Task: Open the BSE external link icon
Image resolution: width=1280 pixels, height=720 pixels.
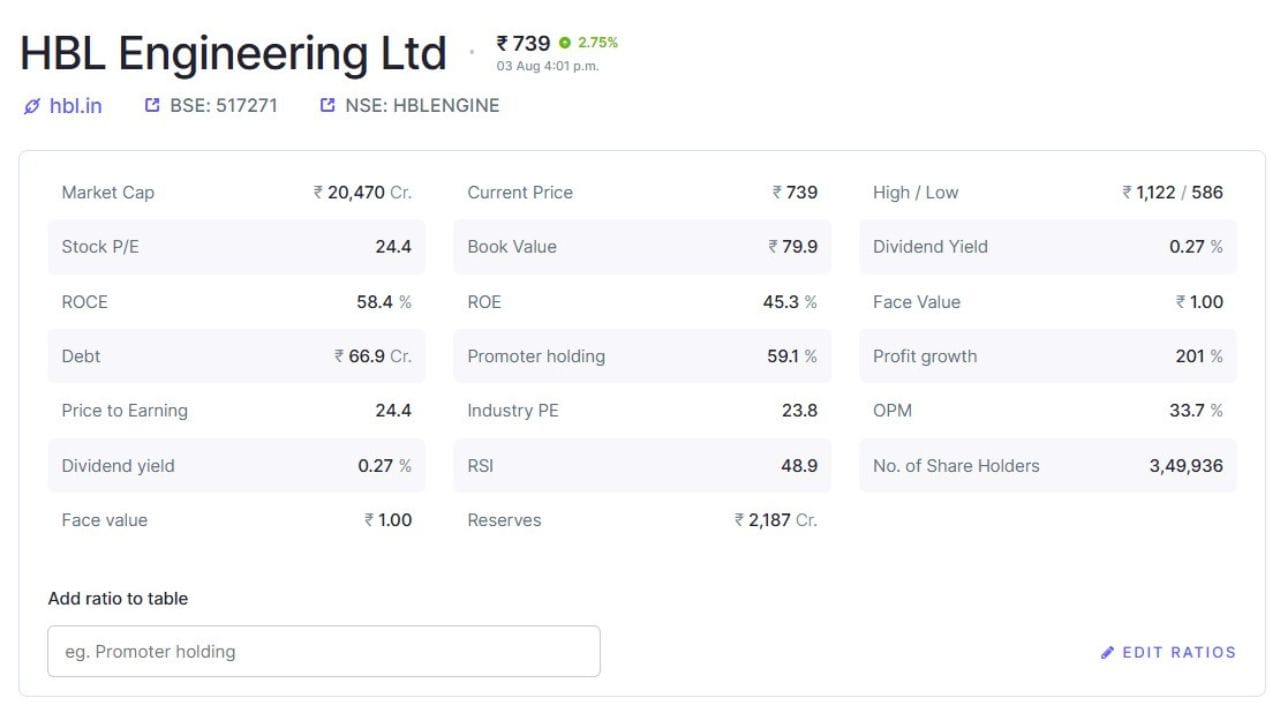Action: [152, 105]
